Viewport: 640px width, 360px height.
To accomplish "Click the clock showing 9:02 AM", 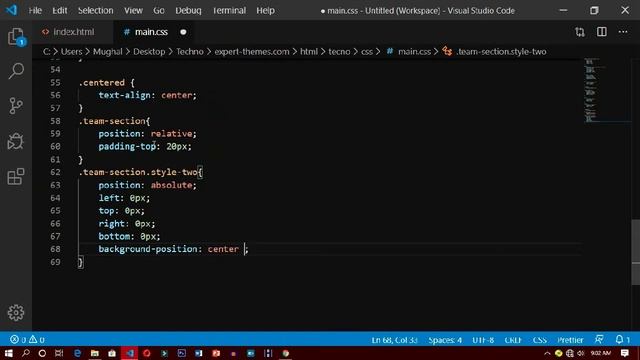I will tap(601, 353).
